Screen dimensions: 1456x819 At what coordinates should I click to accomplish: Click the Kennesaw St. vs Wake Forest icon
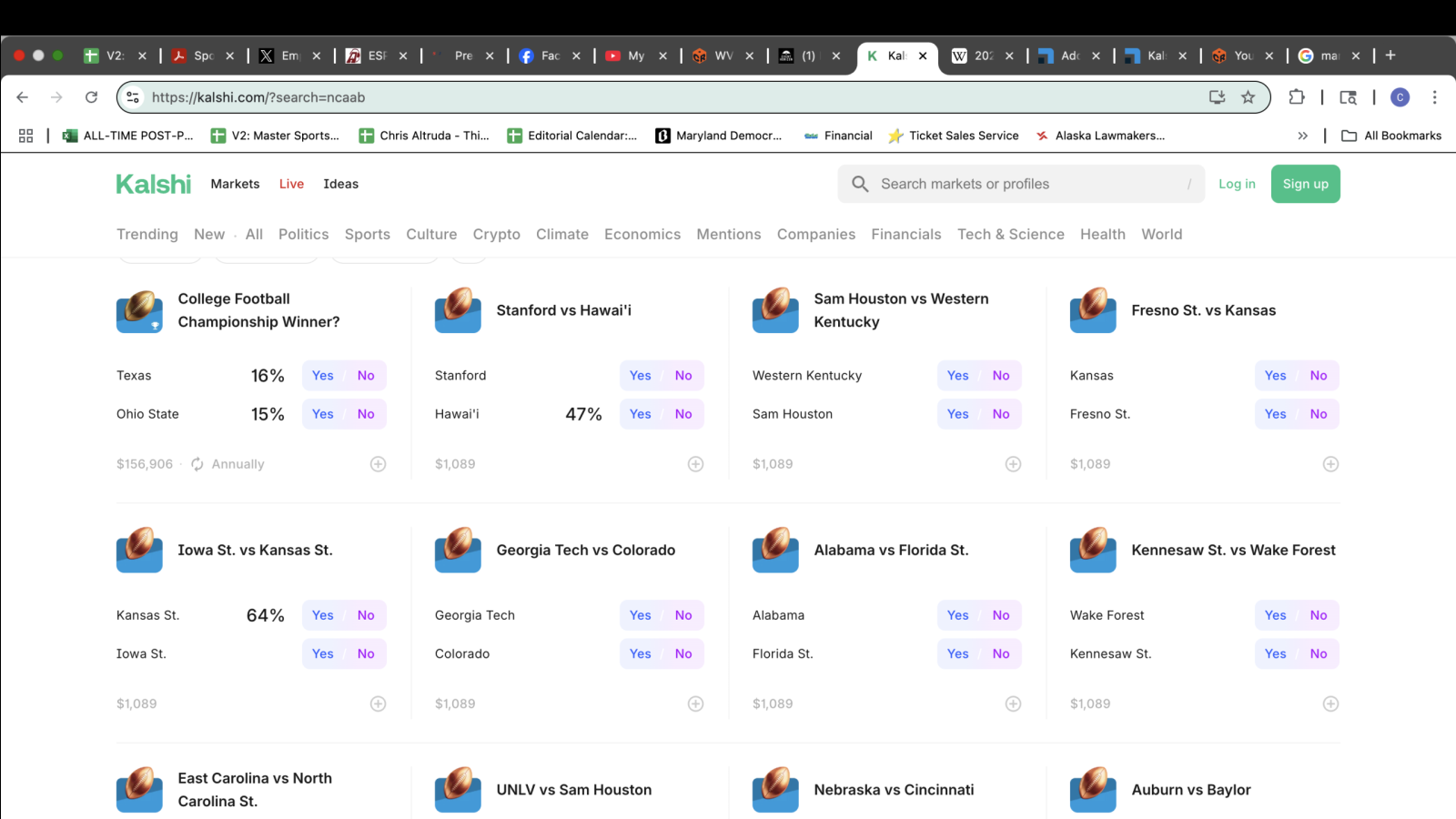point(1093,550)
